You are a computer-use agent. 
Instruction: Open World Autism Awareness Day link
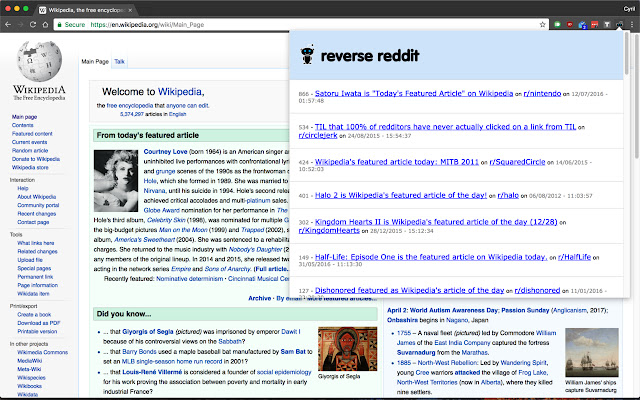click(453, 310)
